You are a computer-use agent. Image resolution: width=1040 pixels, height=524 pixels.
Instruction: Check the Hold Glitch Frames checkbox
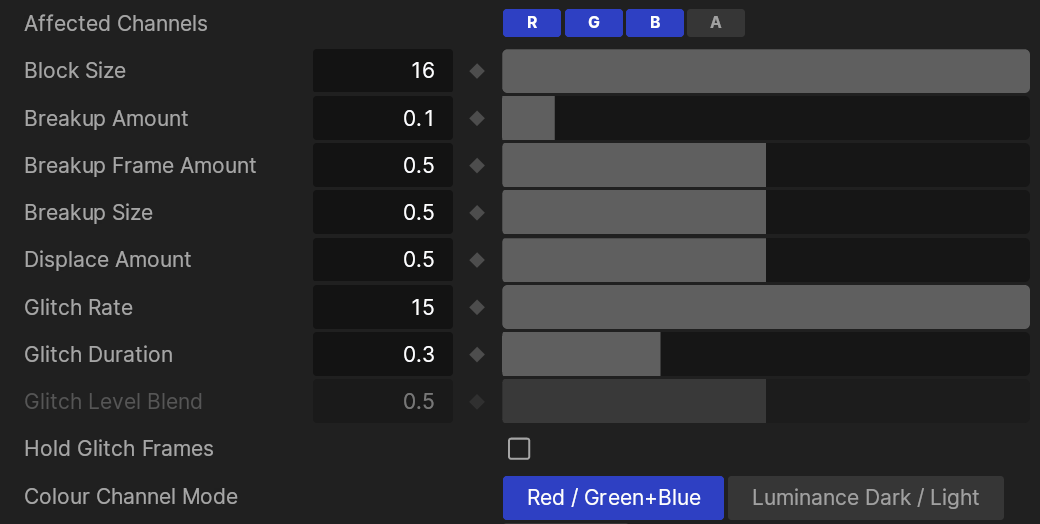[x=519, y=449]
